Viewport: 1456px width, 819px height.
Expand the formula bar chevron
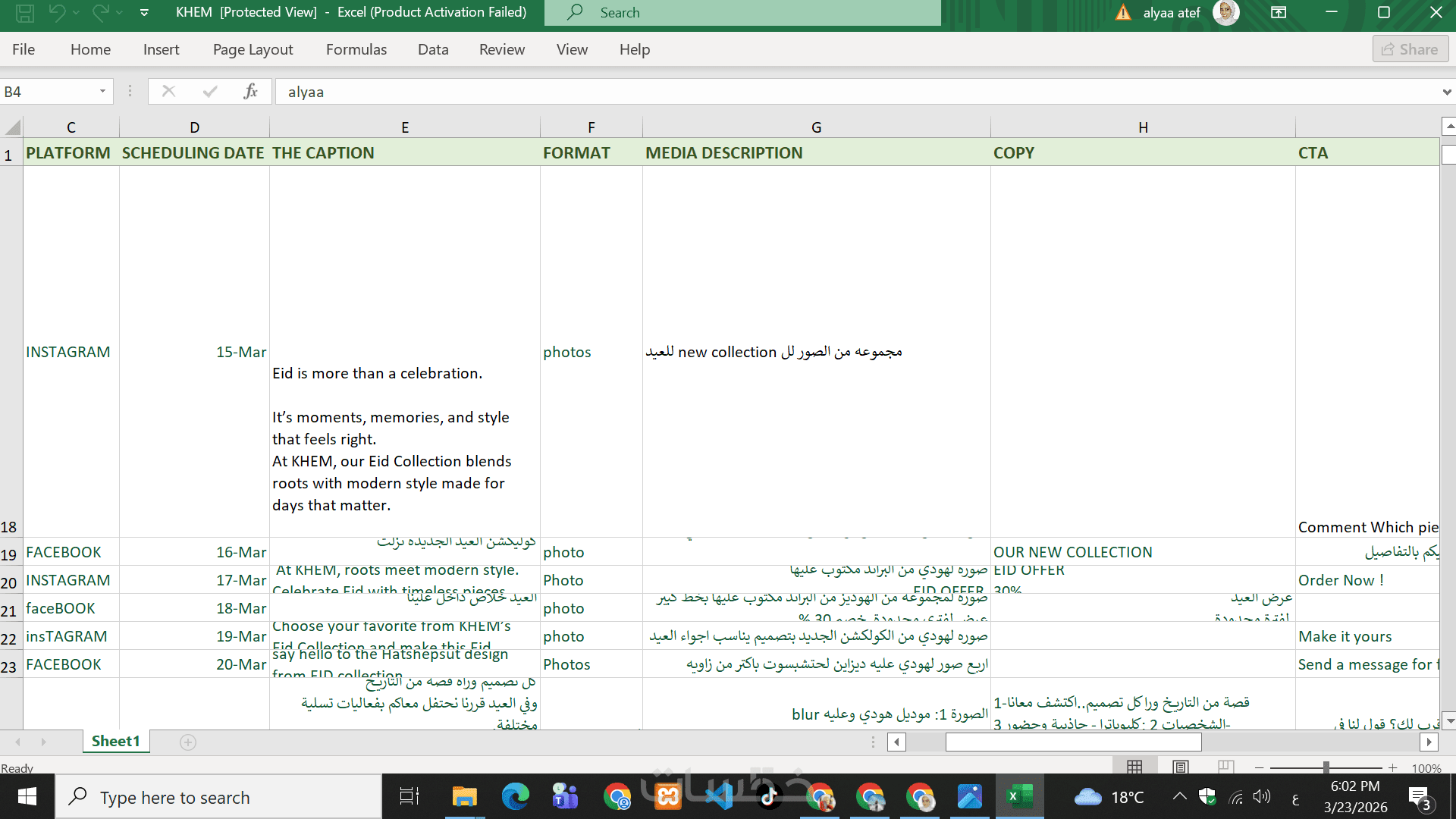pos(1446,93)
